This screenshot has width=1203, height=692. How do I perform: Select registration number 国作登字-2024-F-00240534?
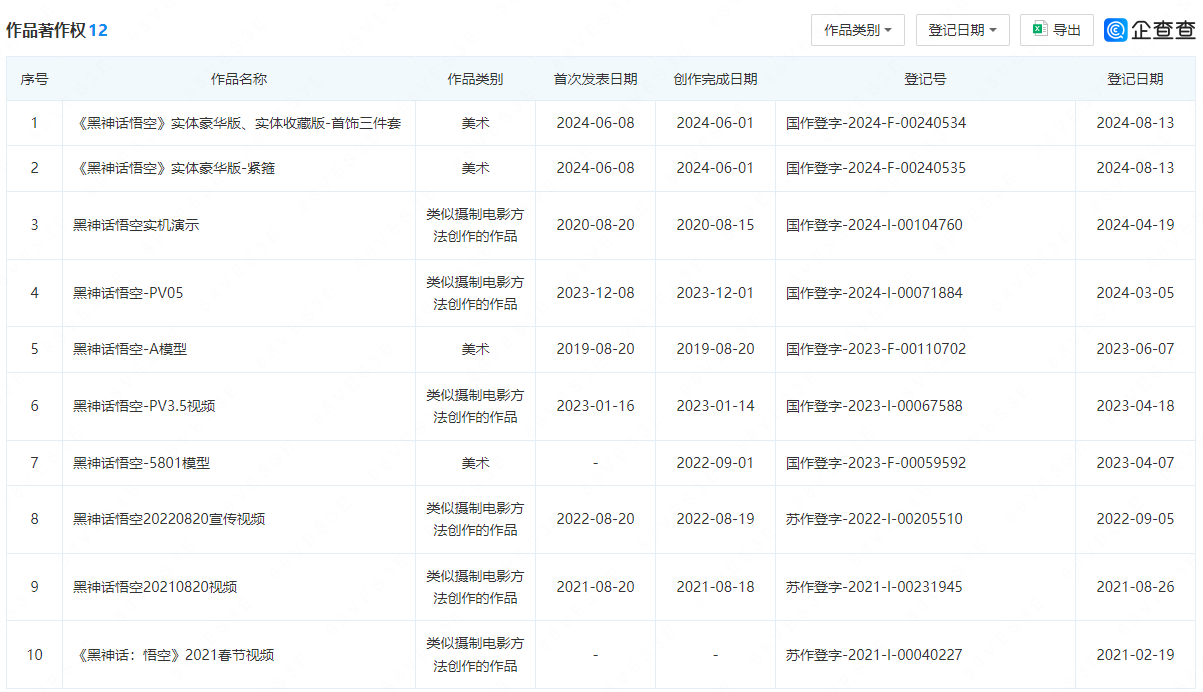point(876,122)
